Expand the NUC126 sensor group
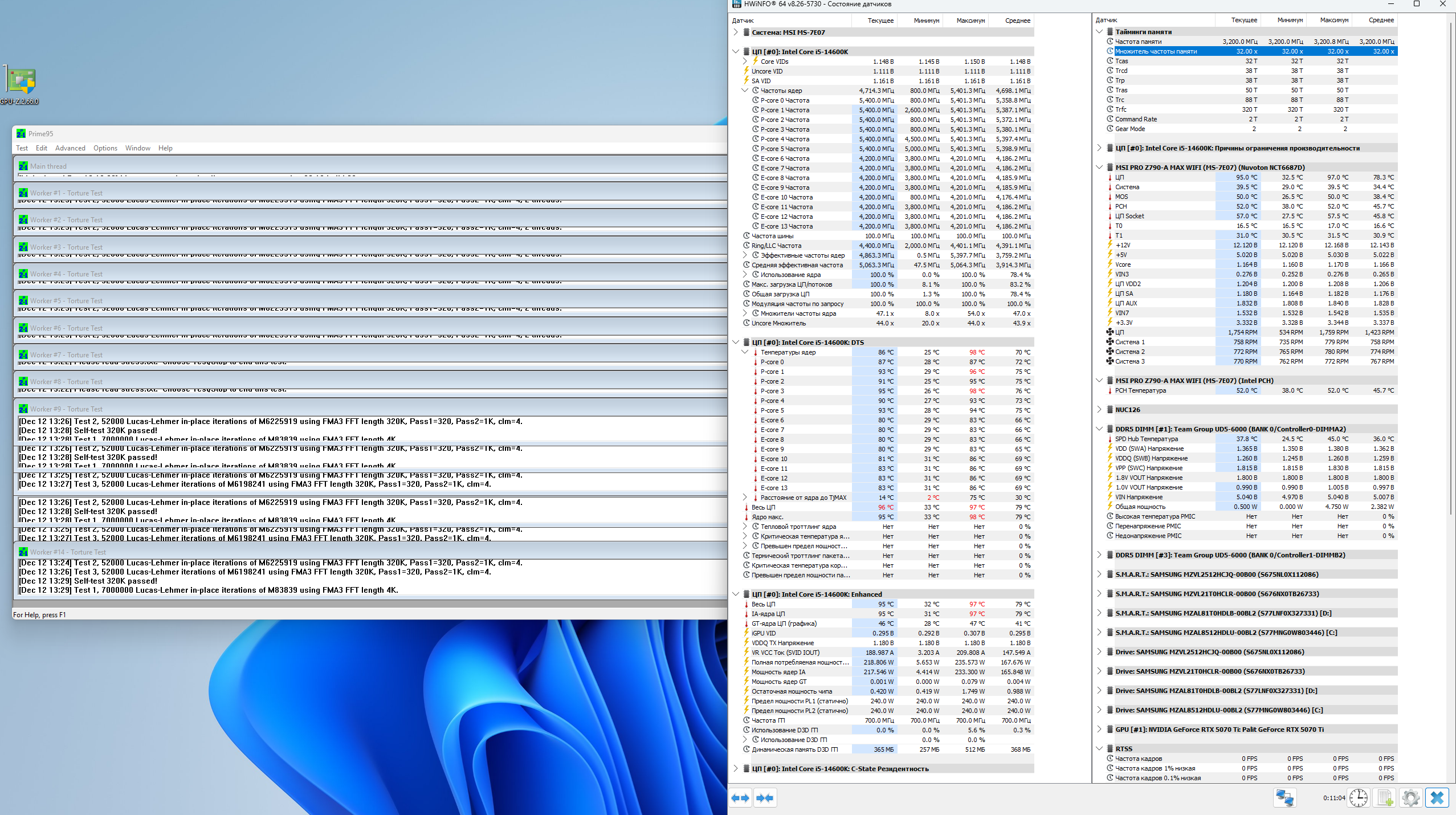The height and width of the screenshot is (815, 1456). (1099, 409)
